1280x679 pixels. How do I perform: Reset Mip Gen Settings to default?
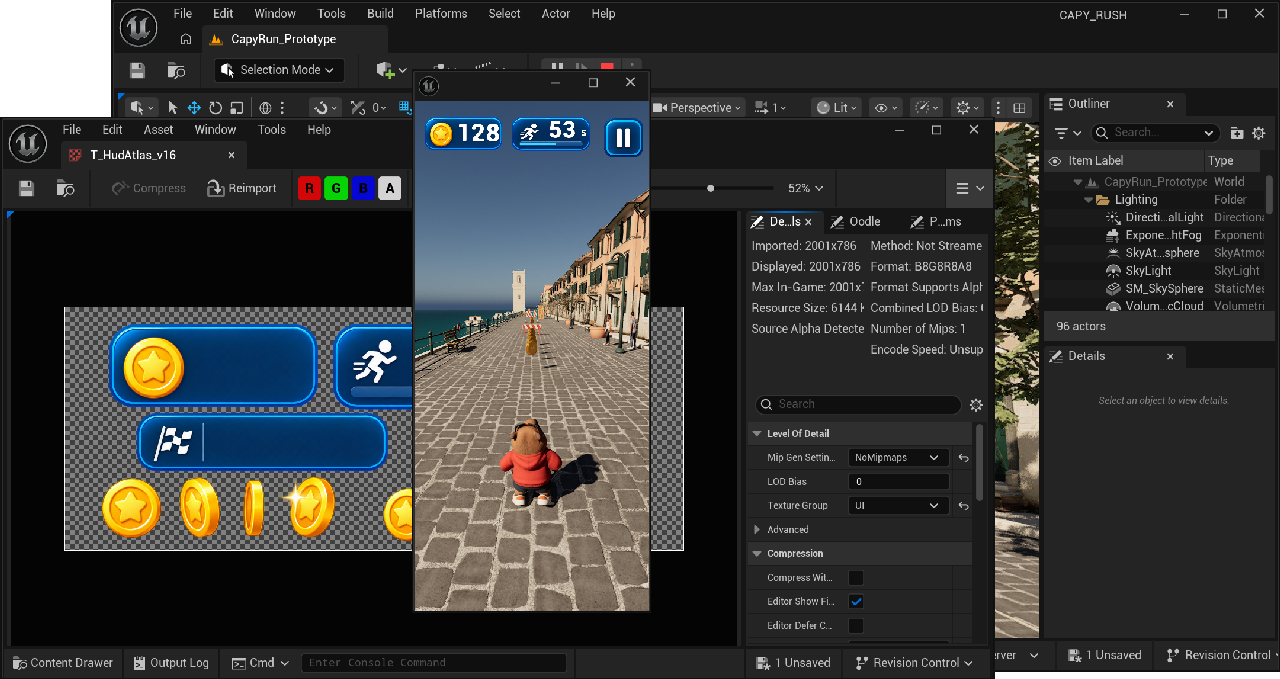point(963,457)
